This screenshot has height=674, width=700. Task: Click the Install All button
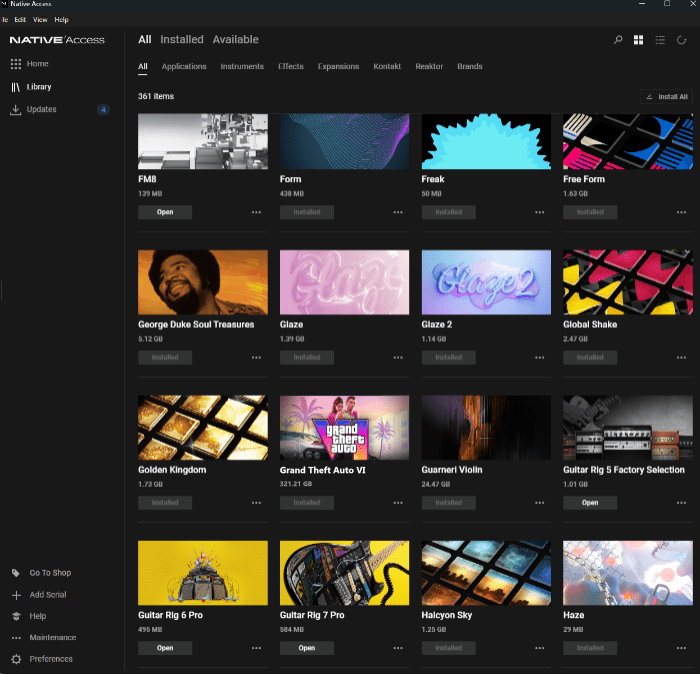(x=667, y=97)
